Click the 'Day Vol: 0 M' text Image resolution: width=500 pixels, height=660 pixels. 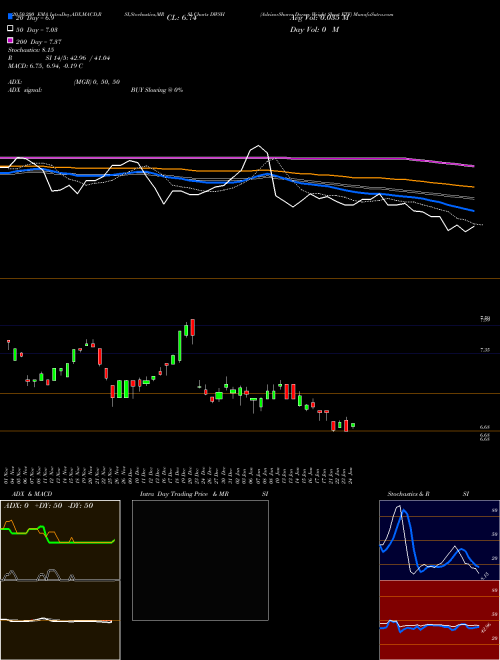point(314,30)
